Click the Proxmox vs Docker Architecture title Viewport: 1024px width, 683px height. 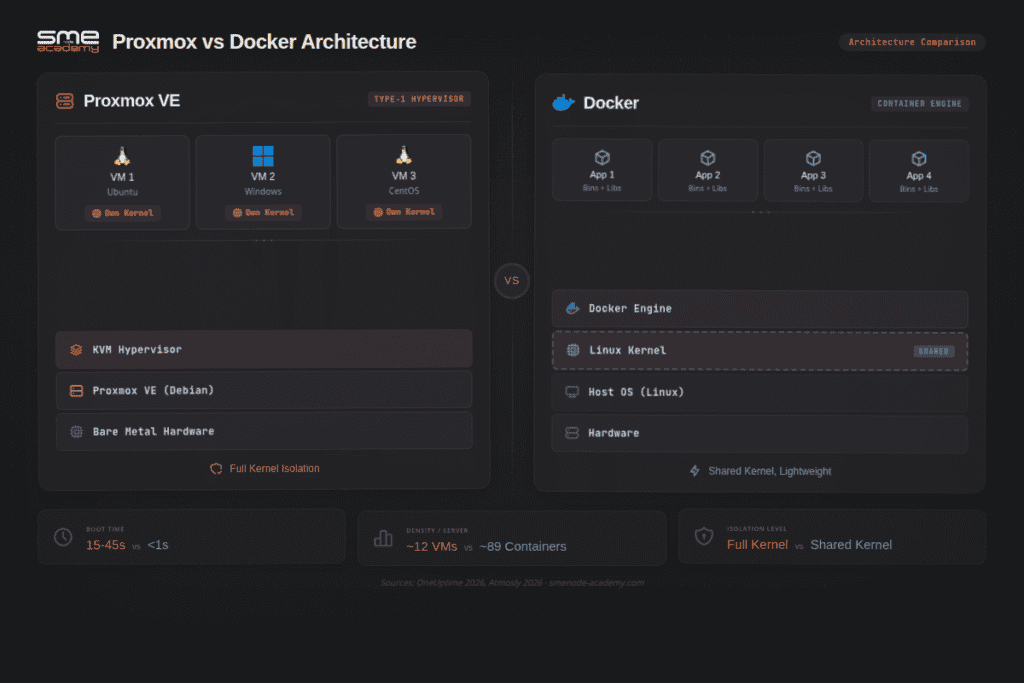[x=264, y=42]
